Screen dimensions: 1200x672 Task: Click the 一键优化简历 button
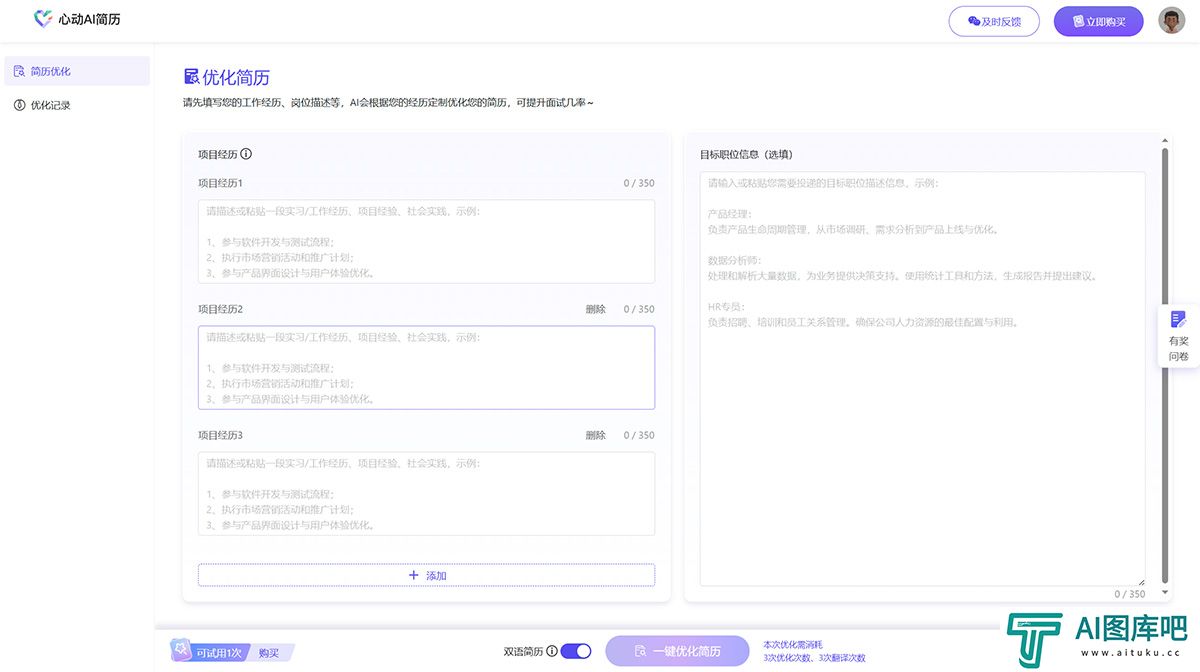tap(677, 651)
